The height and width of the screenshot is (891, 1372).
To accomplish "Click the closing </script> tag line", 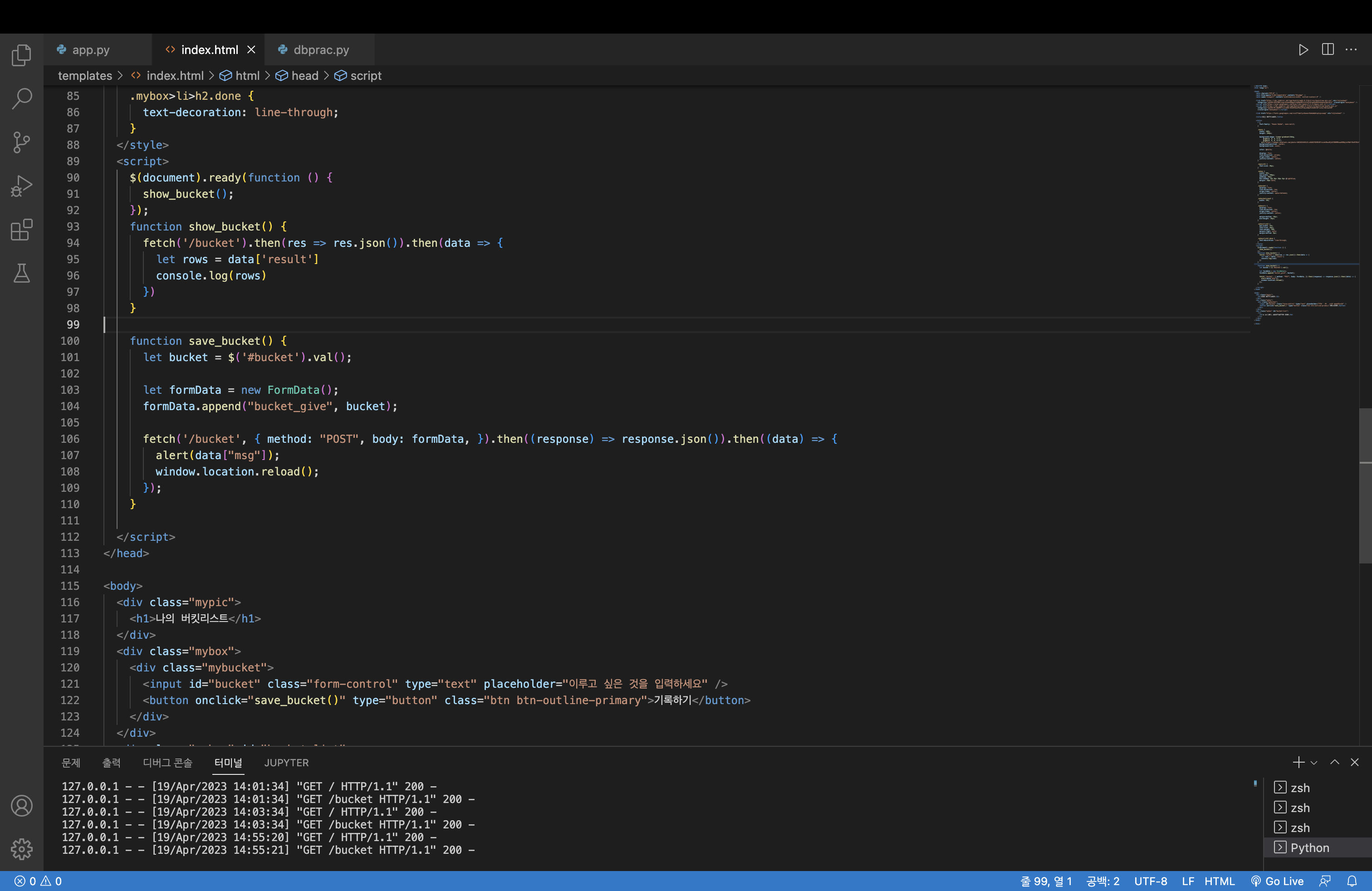I will 146,537.
